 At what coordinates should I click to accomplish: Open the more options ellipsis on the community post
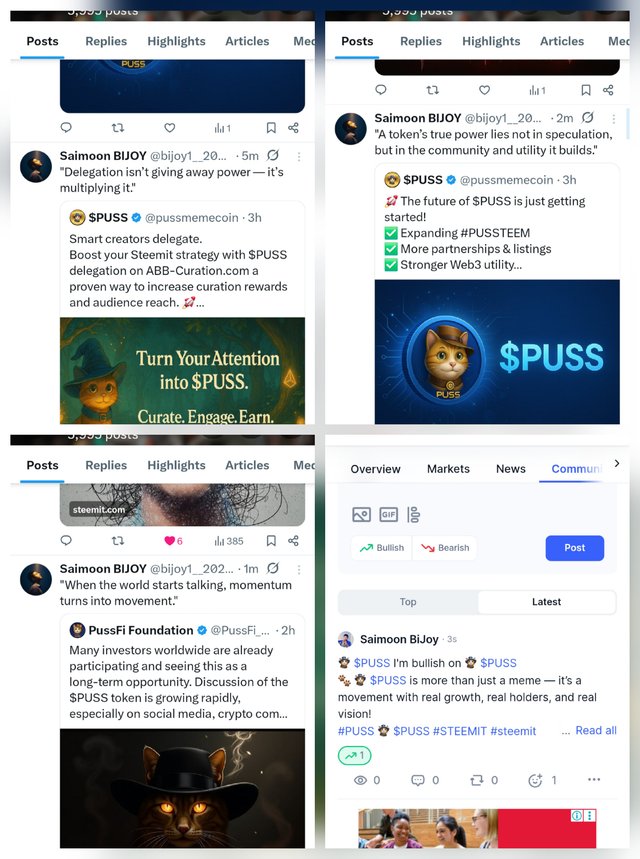click(x=594, y=779)
